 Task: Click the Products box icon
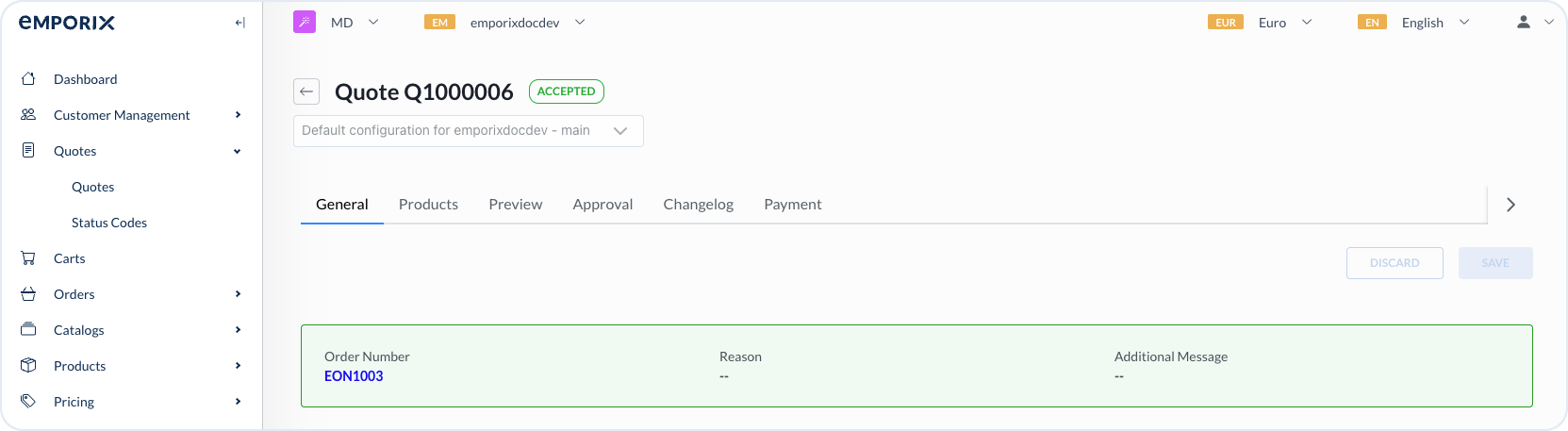(x=28, y=366)
